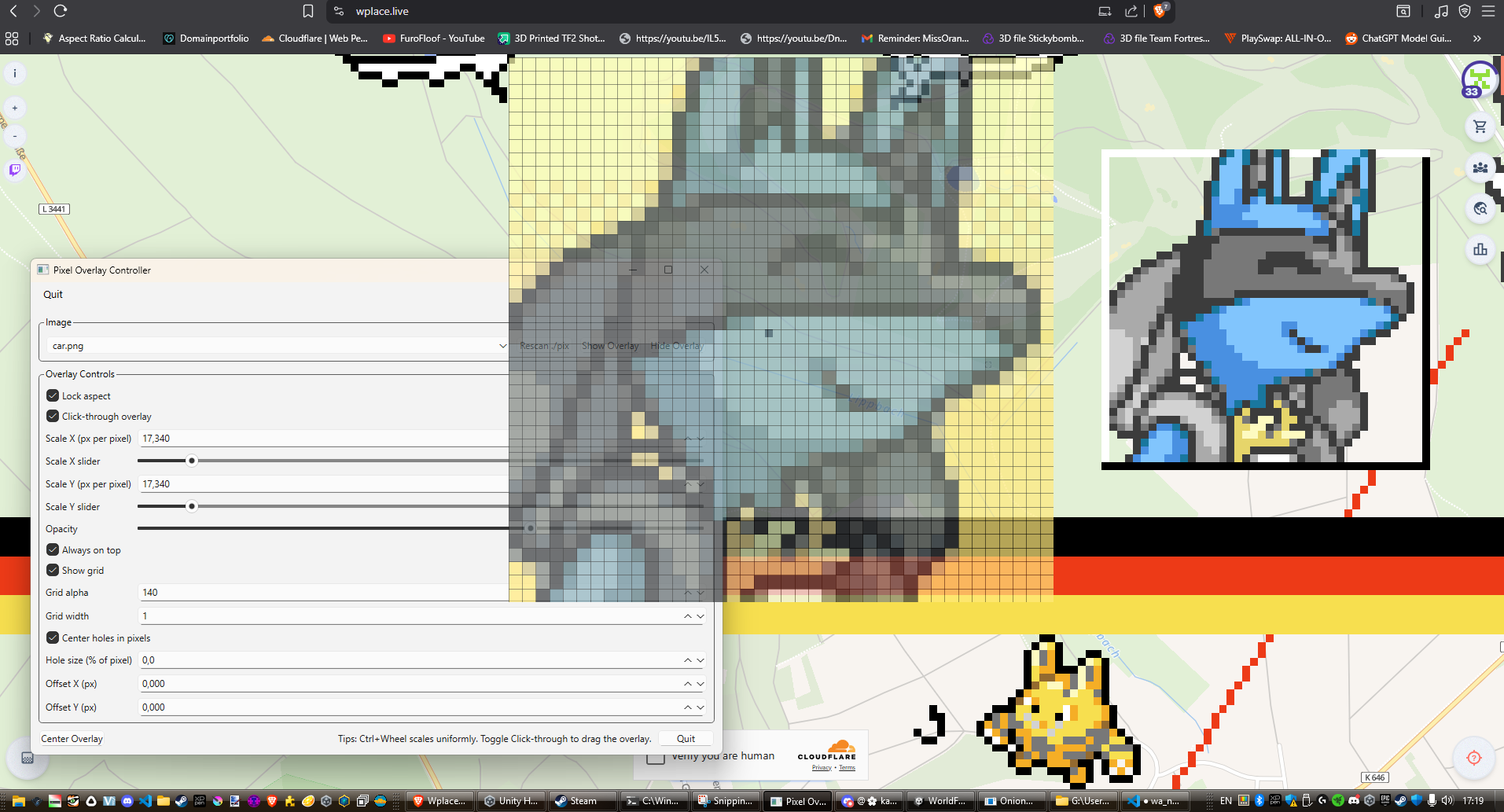Viewport: 1504px width, 812px height.
Task: Open Snipping Tool taskbar item
Action: pyautogui.click(x=726, y=801)
